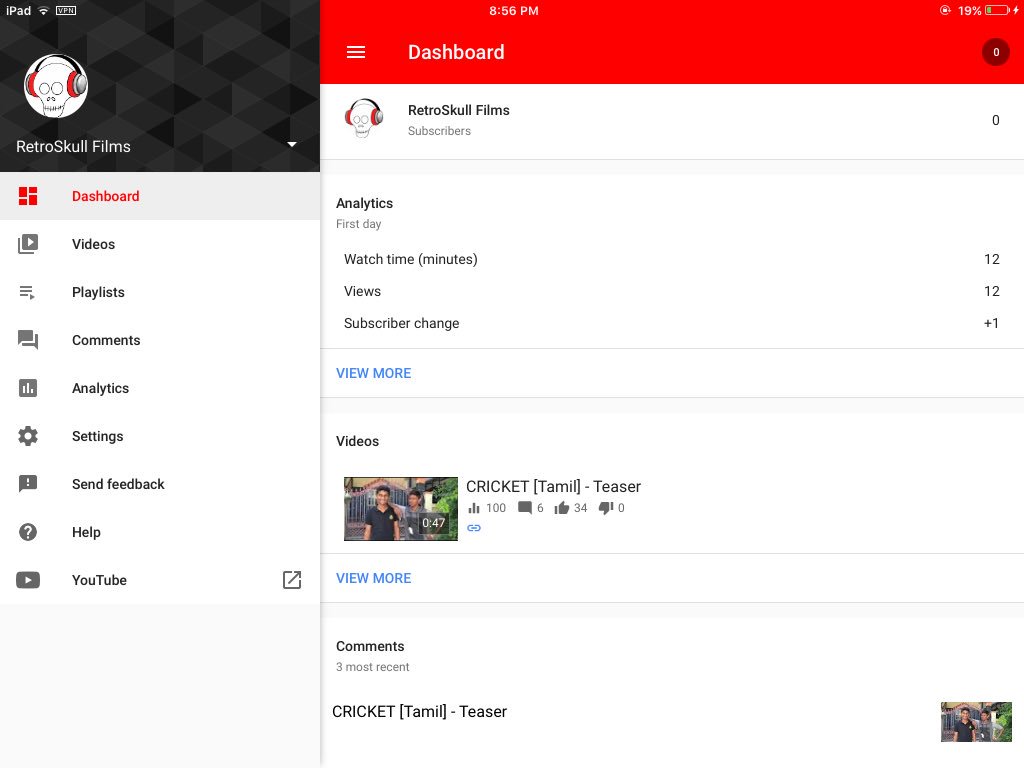1024x768 pixels.
Task: Open the hamburger menu icon
Action: (x=356, y=52)
